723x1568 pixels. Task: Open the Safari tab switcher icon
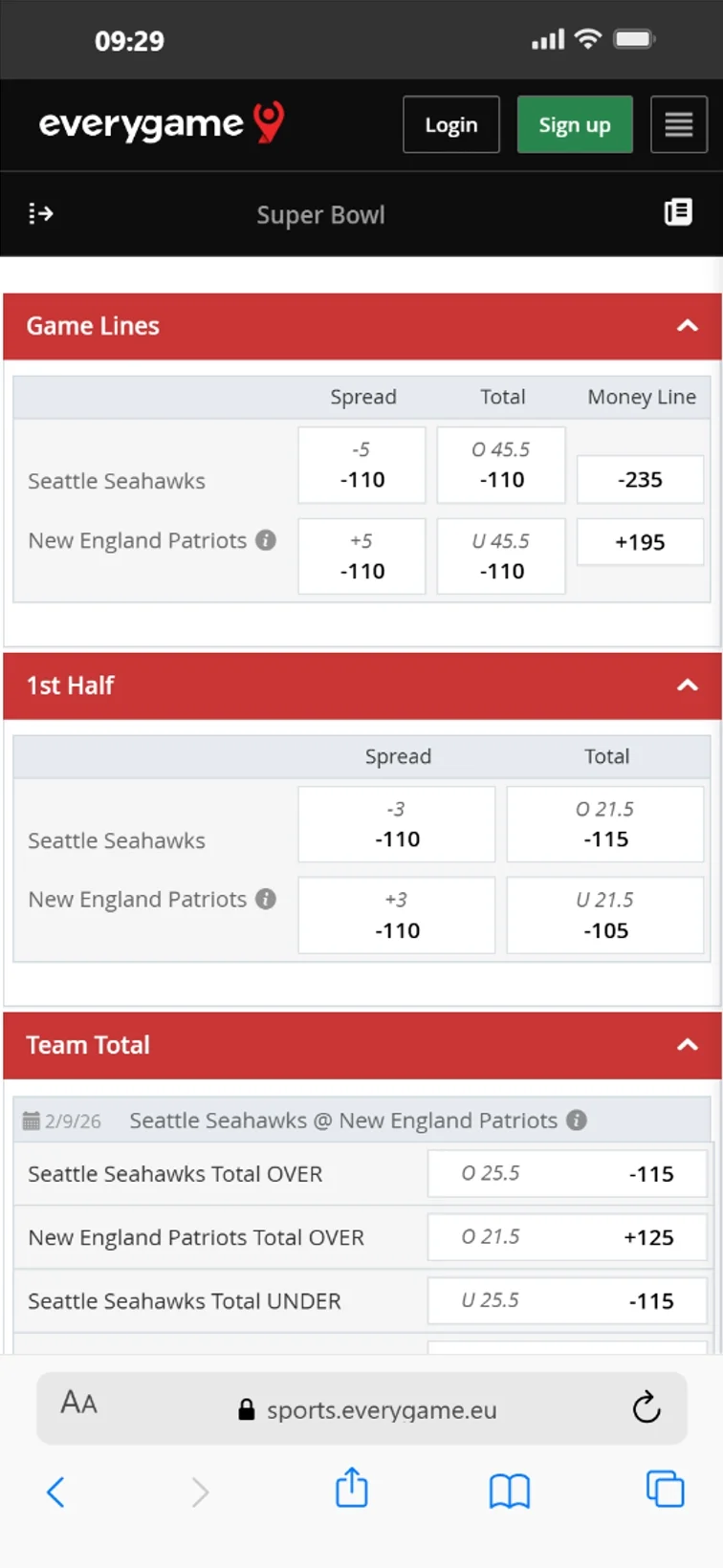coord(665,1491)
